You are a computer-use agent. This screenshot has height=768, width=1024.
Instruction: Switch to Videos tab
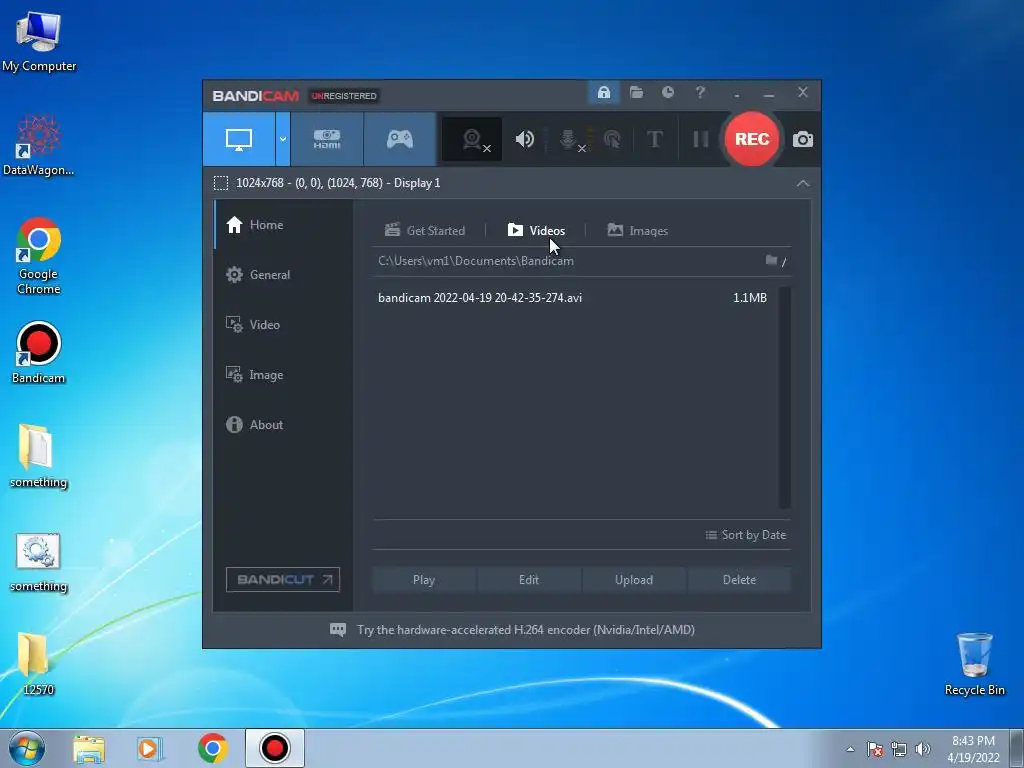point(536,231)
